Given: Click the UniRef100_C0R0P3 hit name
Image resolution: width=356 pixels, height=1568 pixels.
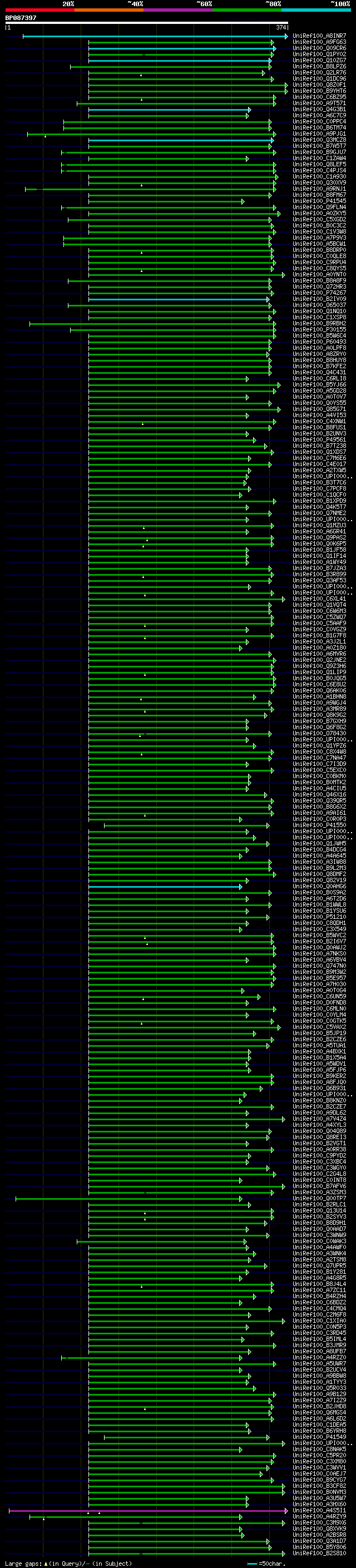Looking at the screenshot, I should 319,819.
